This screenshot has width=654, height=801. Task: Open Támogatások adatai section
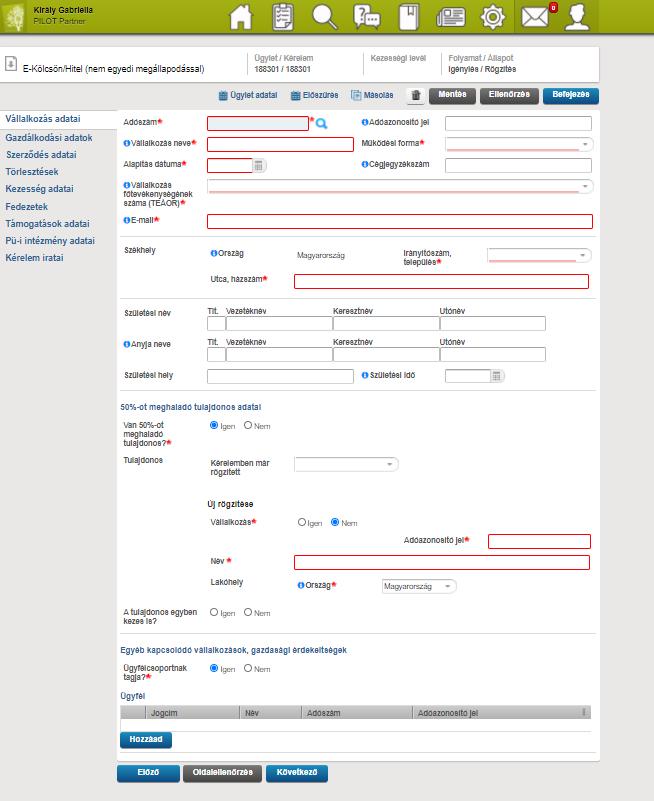pyautogui.click(x=48, y=223)
